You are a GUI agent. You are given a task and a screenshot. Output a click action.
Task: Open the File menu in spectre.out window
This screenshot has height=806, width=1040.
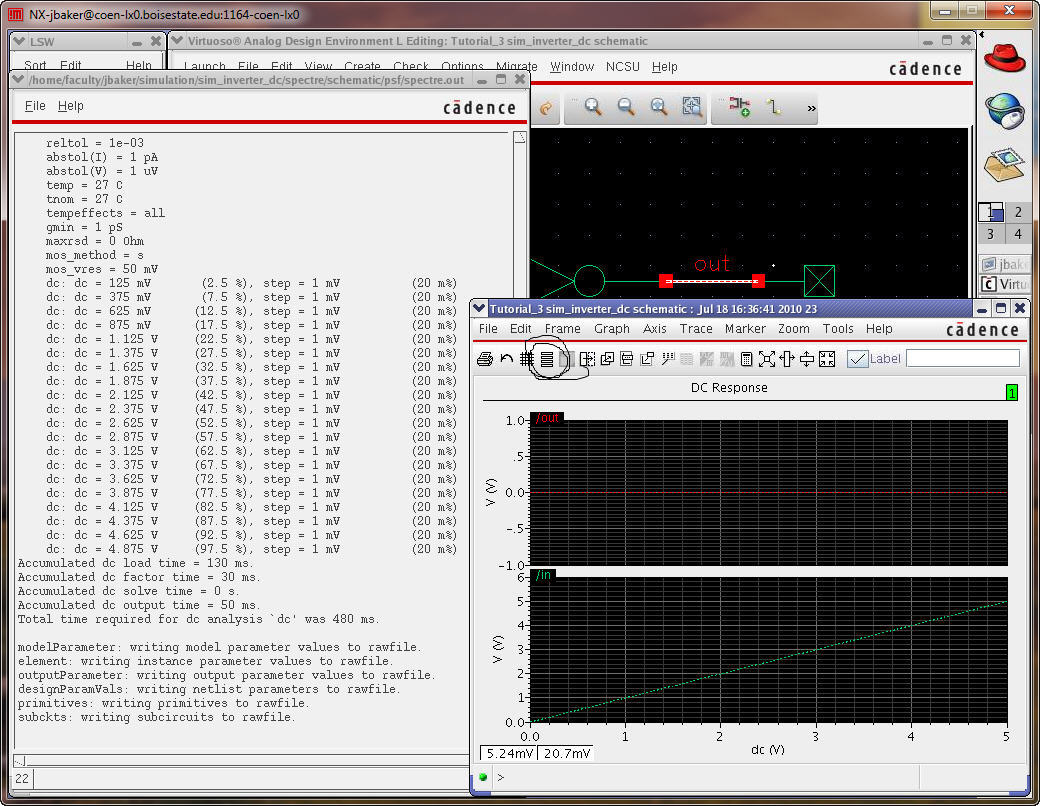pos(35,106)
